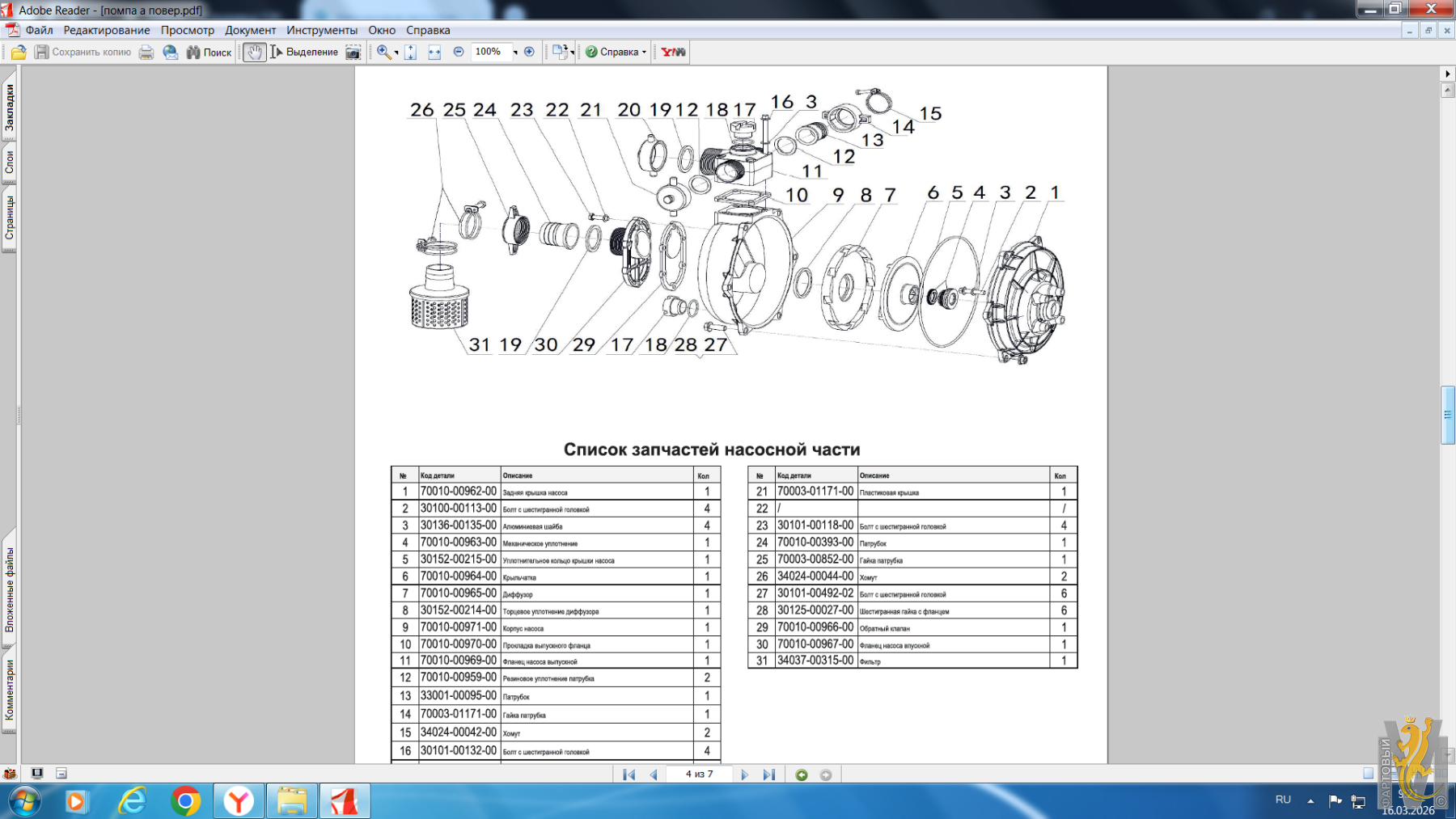Open the Просмотр menu
The image size is (1456, 819).
(x=188, y=30)
